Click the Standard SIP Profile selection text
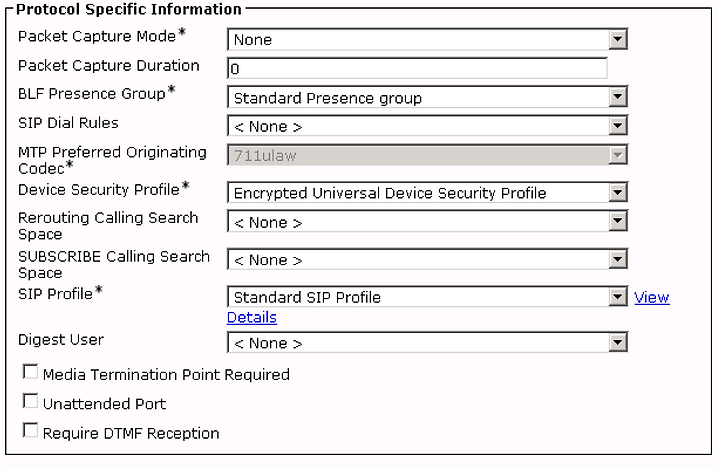 click(x=307, y=298)
